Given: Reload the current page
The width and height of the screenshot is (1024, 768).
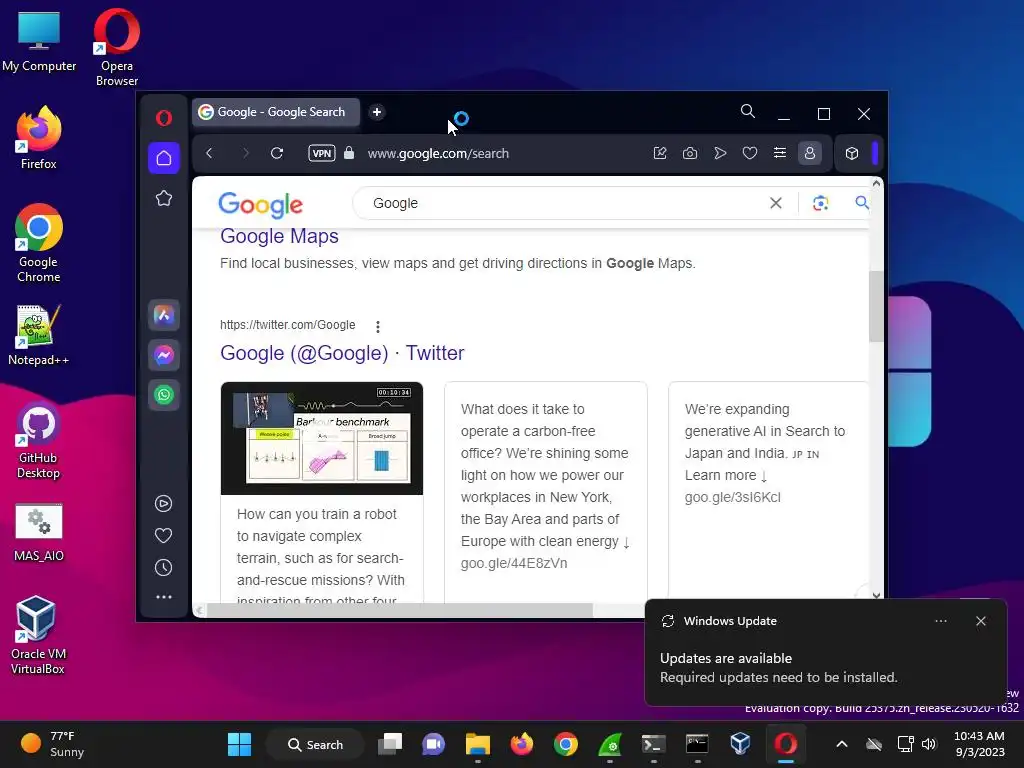Looking at the screenshot, I should click(x=277, y=153).
